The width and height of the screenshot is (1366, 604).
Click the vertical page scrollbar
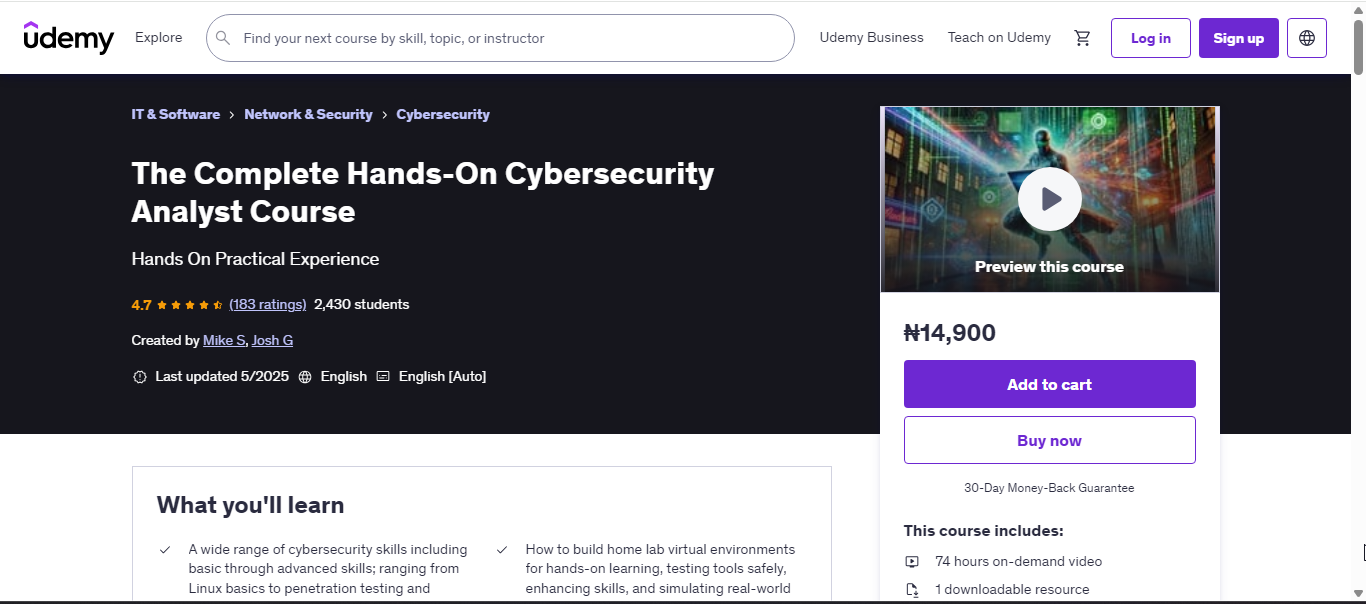point(1358,300)
